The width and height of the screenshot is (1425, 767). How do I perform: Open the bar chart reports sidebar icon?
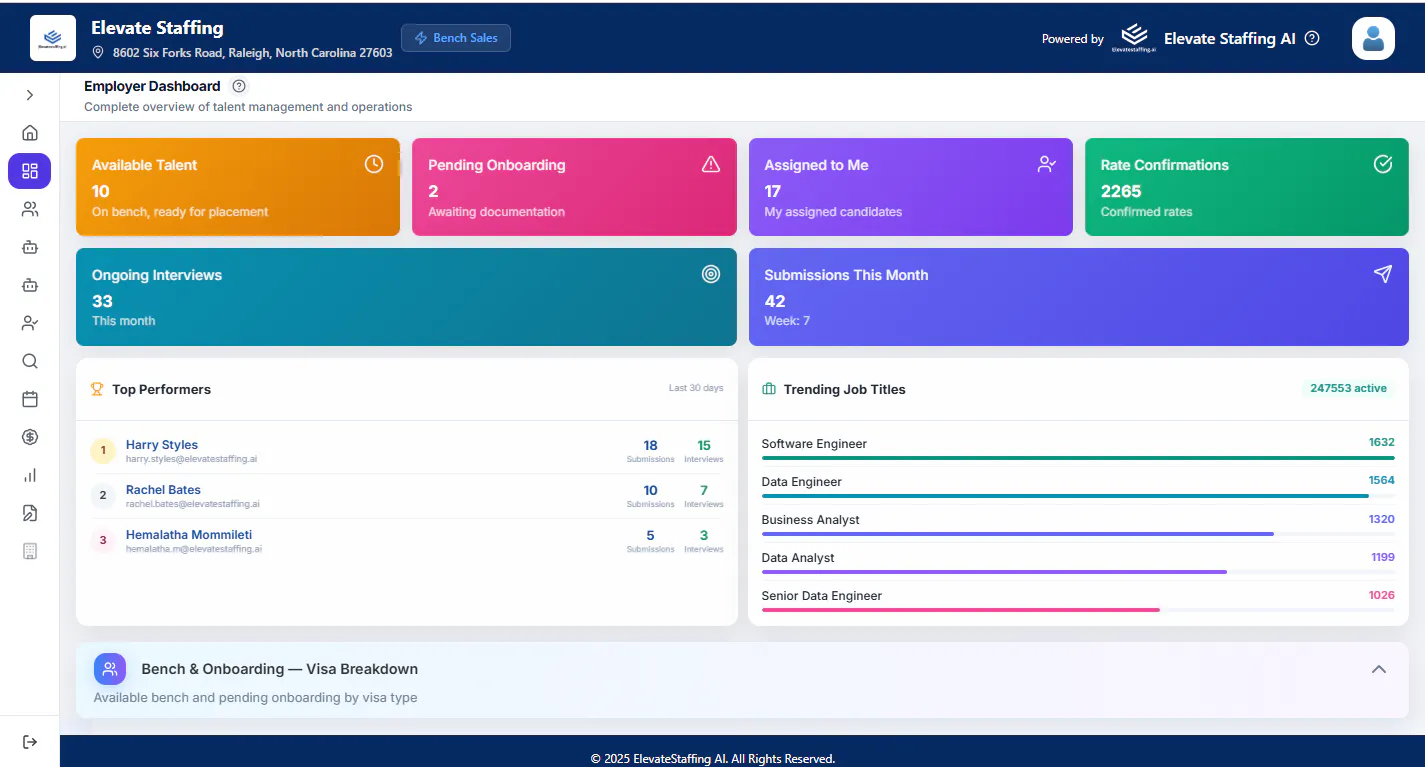pyautogui.click(x=30, y=475)
